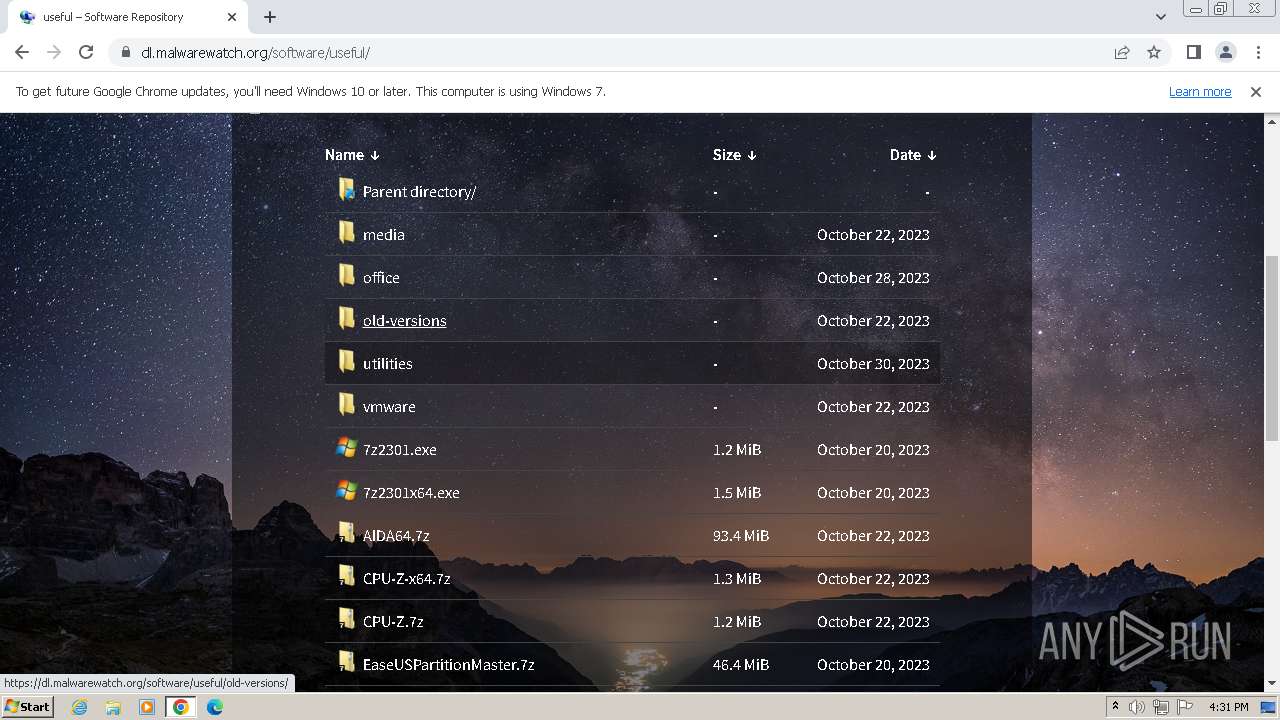Open Microsoft Edge from the taskbar
Viewport: 1280px width, 720px height.
point(215,707)
